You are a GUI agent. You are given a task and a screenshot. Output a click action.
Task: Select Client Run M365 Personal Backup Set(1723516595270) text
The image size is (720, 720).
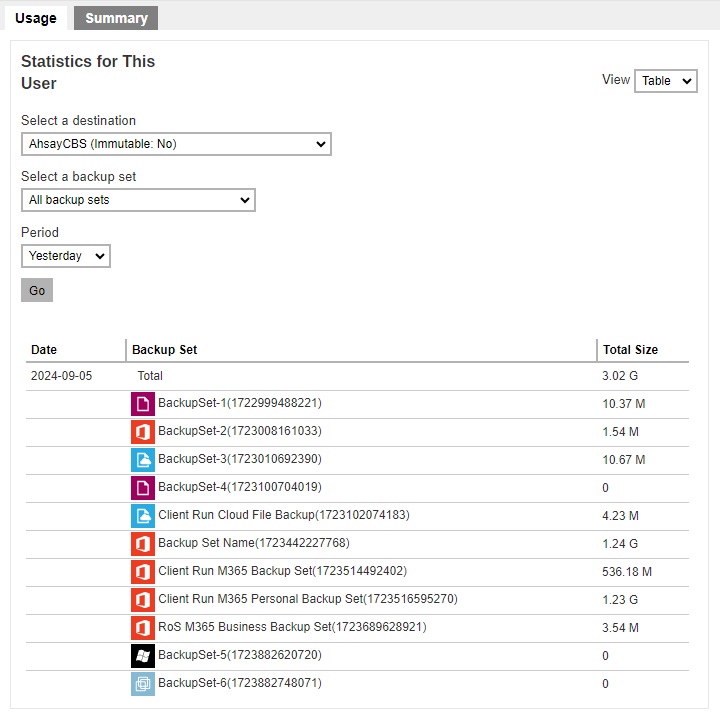(x=308, y=599)
